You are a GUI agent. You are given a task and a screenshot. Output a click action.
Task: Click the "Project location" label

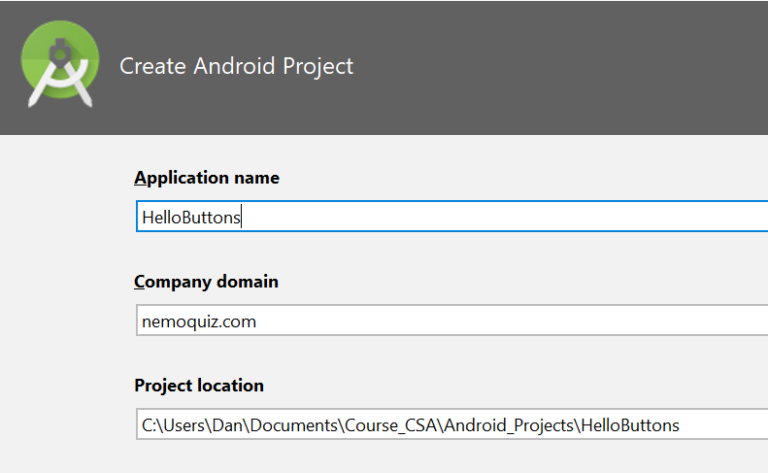click(x=199, y=386)
